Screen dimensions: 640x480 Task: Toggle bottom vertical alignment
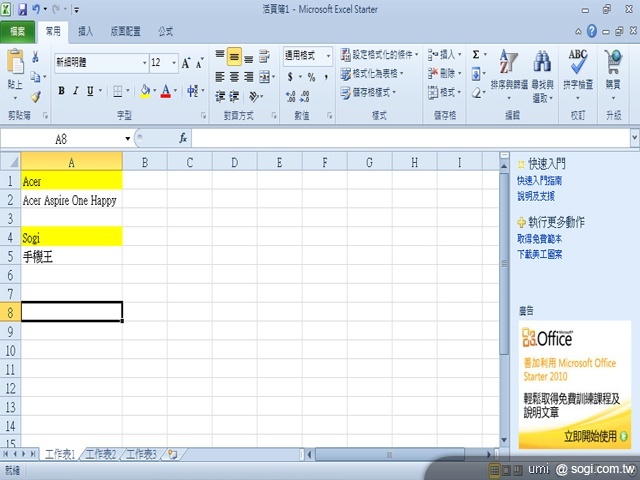pos(248,58)
